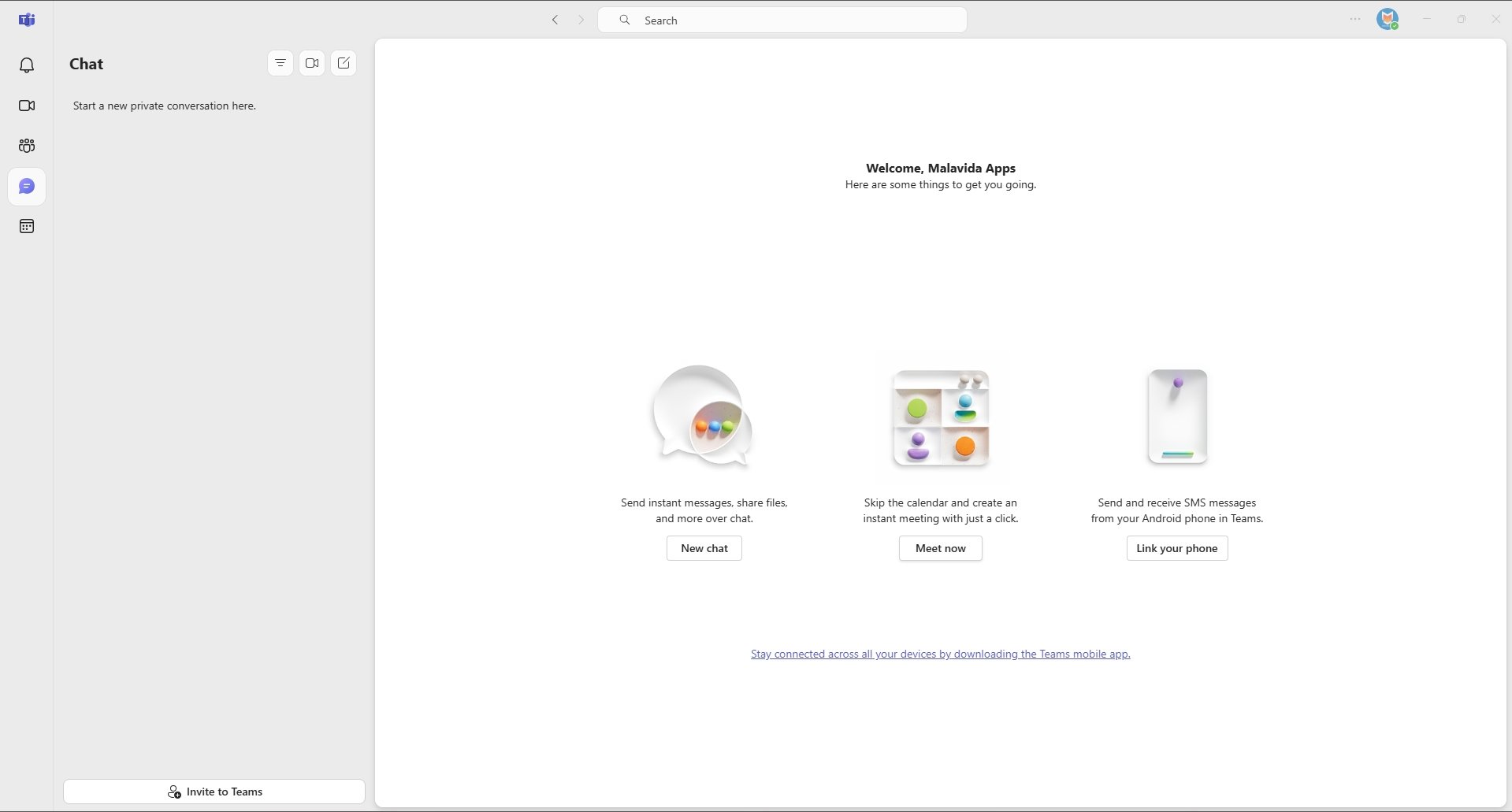This screenshot has height=812, width=1512.
Task: Open the chat filter icon
Action: [x=280, y=63]
